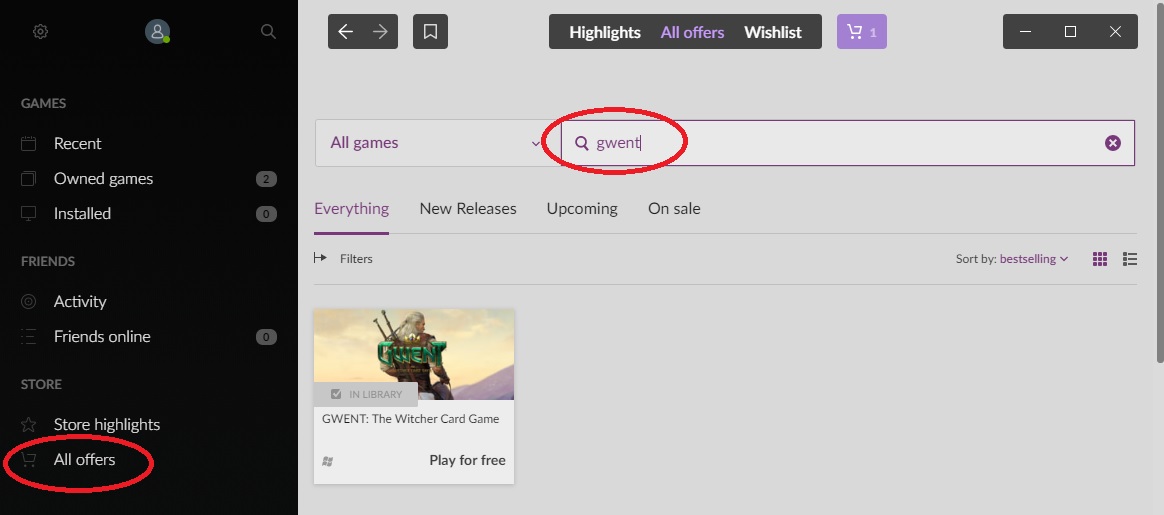Select the On sale tab
This screenshot has height=515, width=1164.
(674, 209)
